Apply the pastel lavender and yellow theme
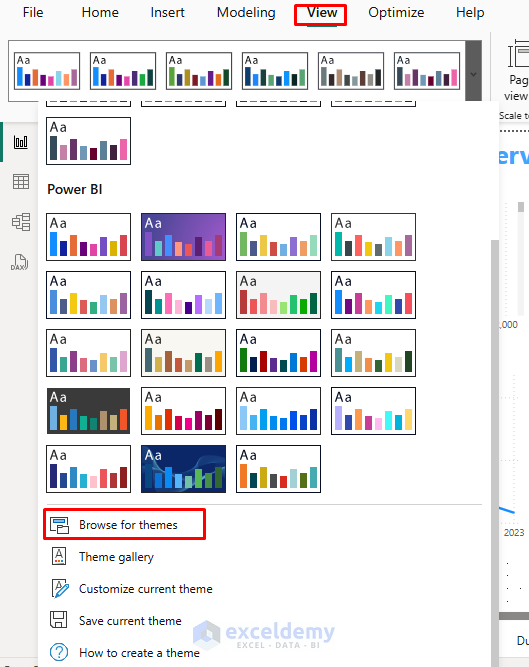Viewport: 529px width, 667px height. tap(373, 411)
